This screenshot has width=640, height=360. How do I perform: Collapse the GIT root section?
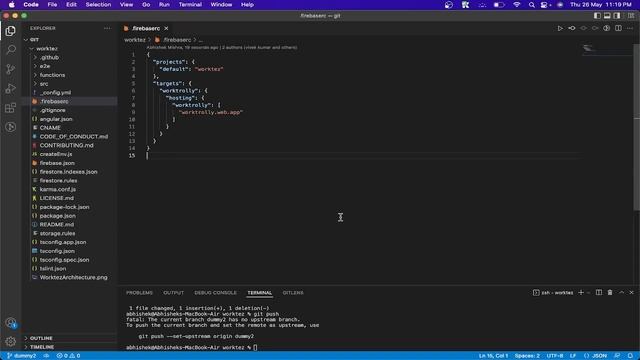coord(34,40)
